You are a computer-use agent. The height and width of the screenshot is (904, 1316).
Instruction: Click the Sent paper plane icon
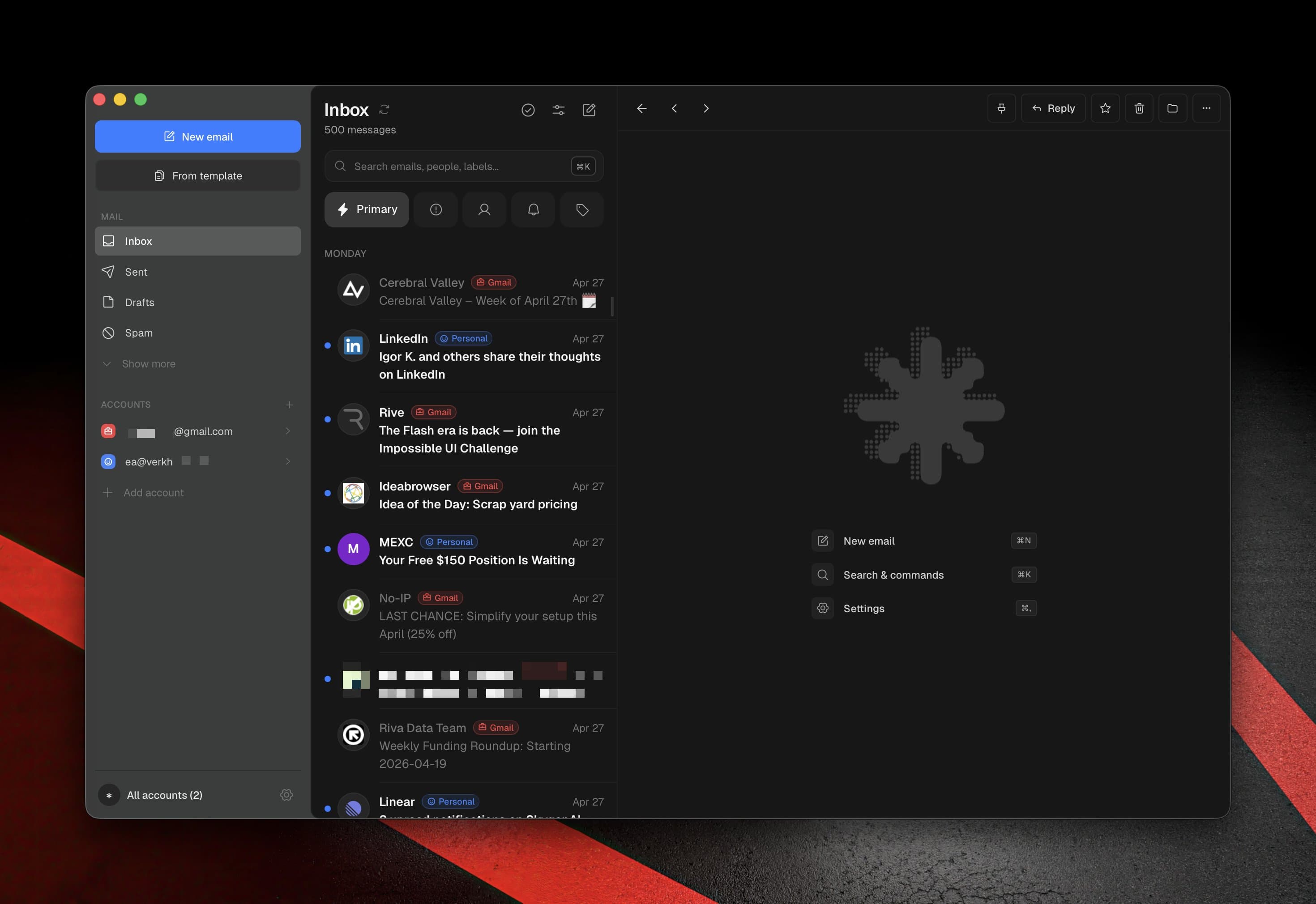108,272
